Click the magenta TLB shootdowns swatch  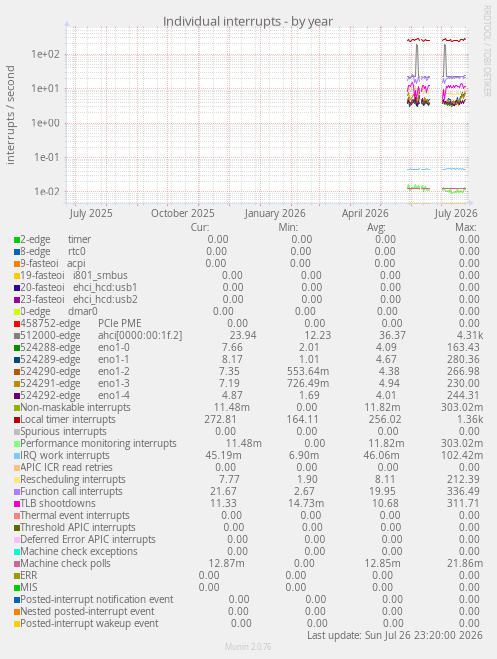pos(17,504)
